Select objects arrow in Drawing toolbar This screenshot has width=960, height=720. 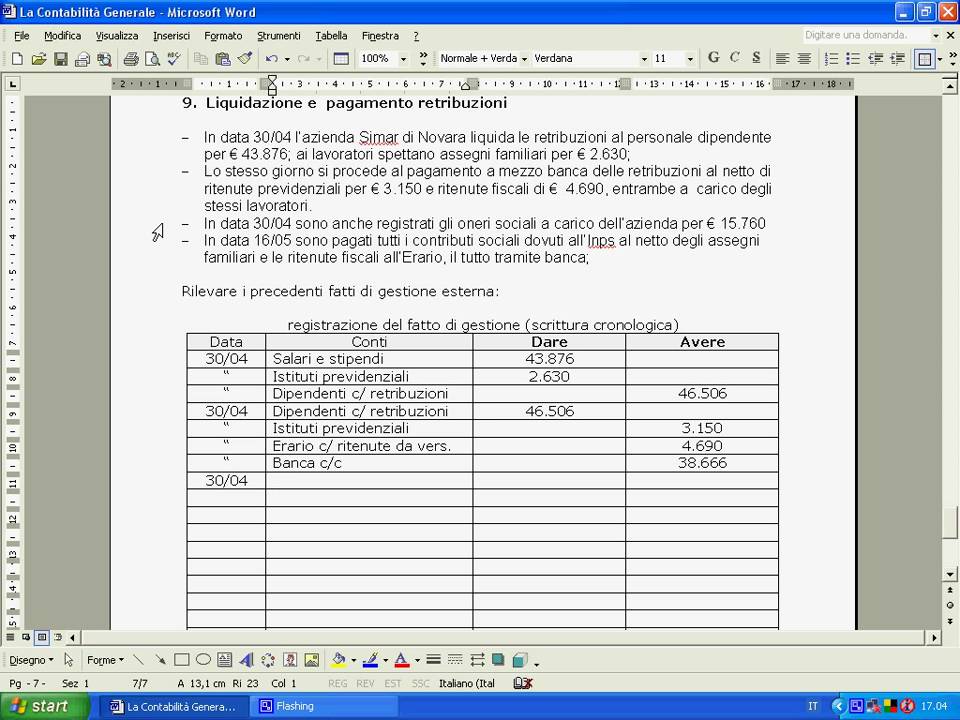tap(69, 660)
